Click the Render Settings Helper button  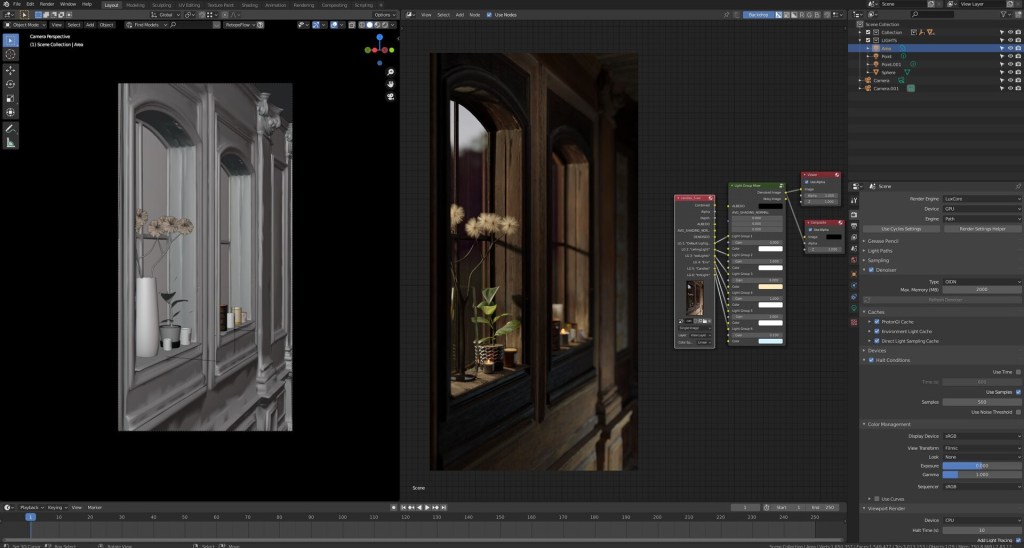[x=981, y=229]
